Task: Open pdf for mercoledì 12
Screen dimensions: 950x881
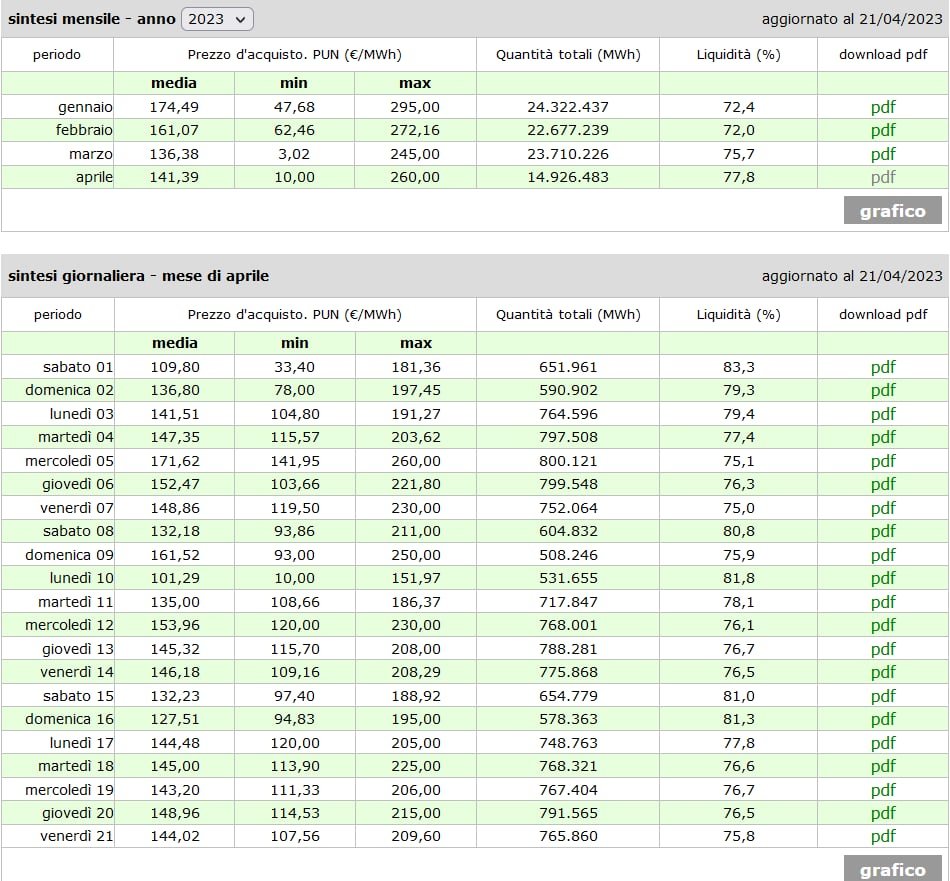Action: [x=883, y=625]
